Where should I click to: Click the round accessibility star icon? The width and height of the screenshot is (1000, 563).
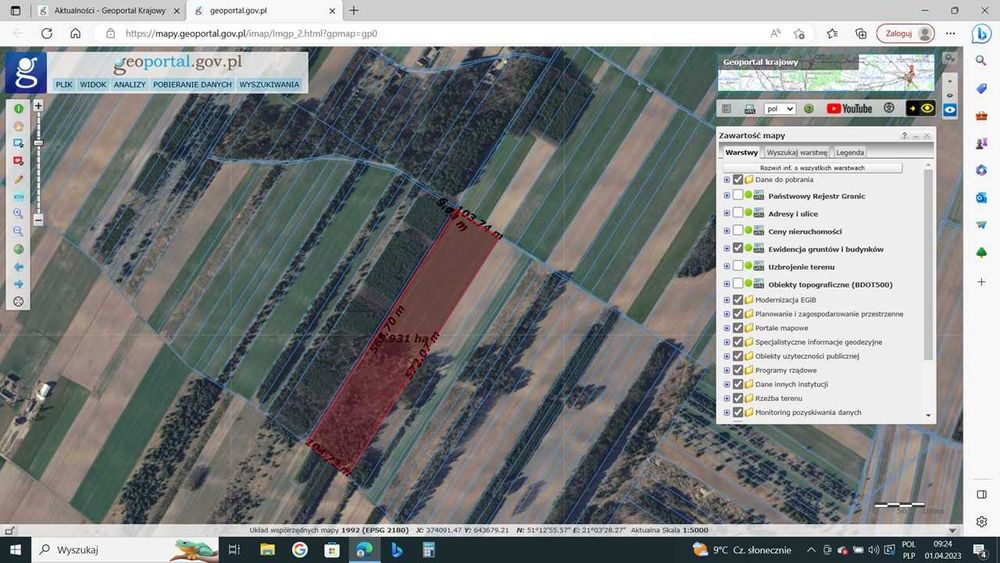click(x=889, y=108)
